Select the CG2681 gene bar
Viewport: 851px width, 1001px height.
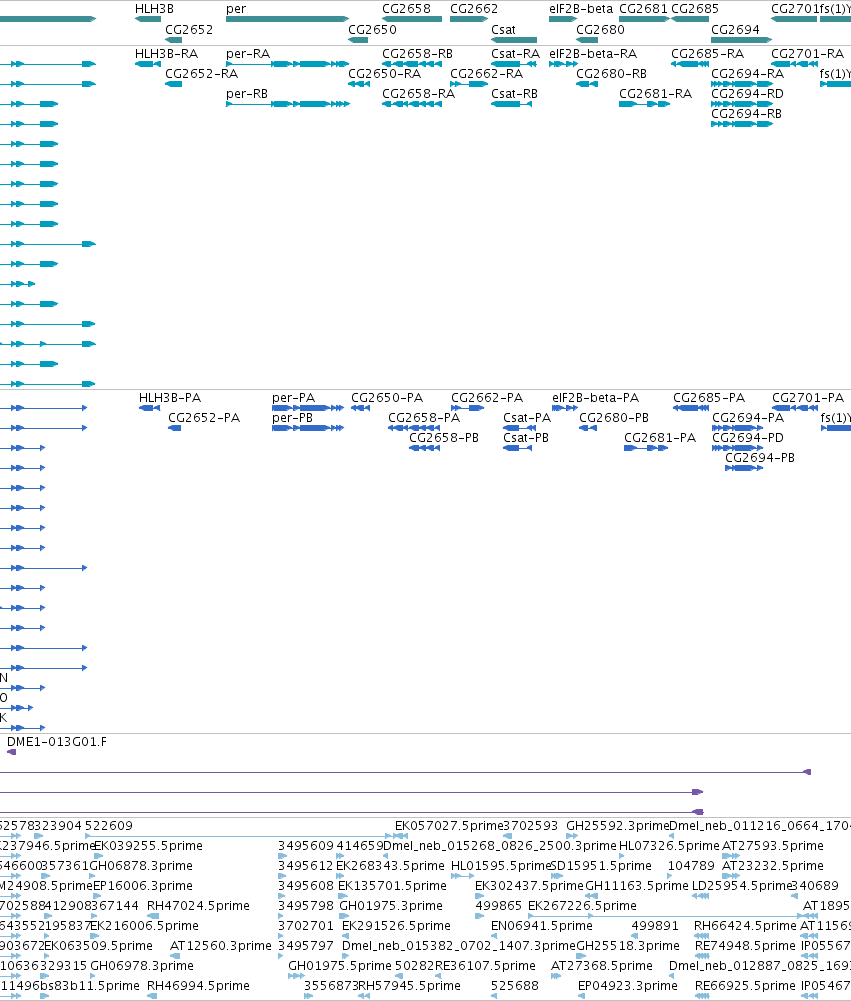point(644,19)
